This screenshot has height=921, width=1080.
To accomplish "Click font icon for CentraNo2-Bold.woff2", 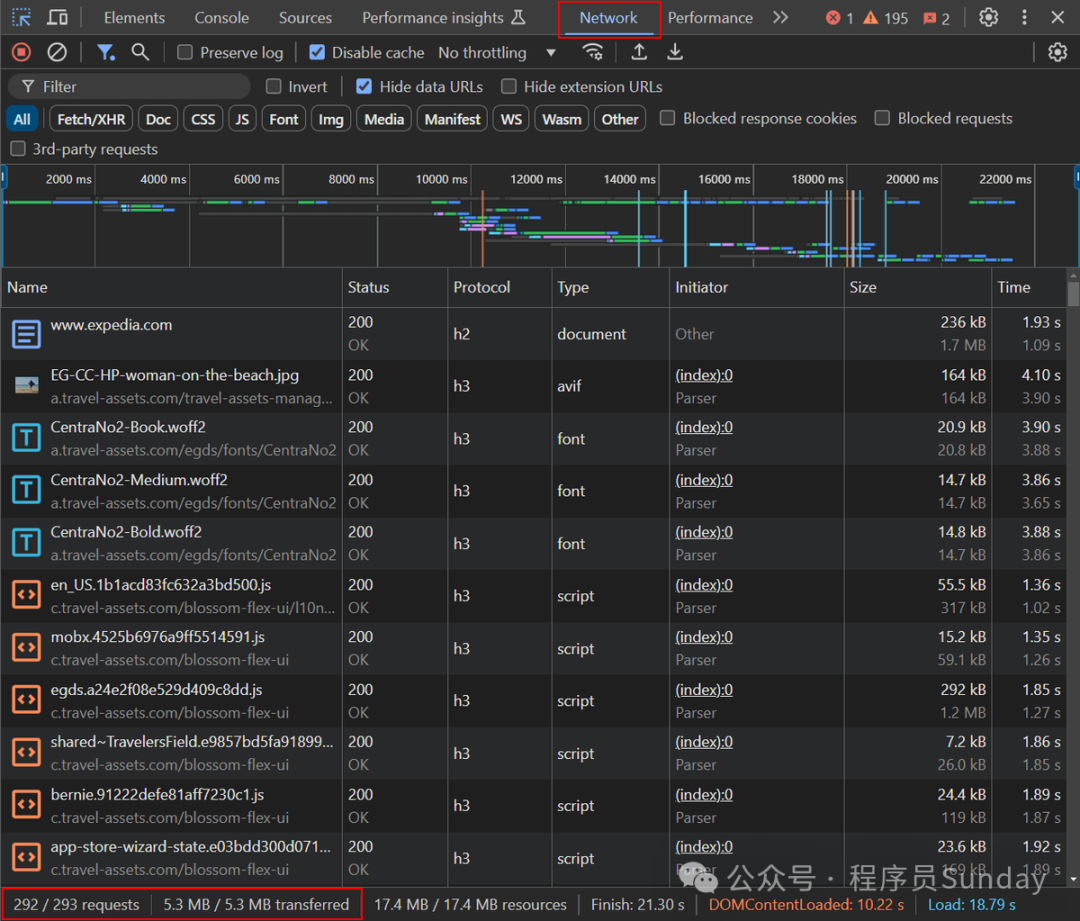I will click(x=26, y=543).
